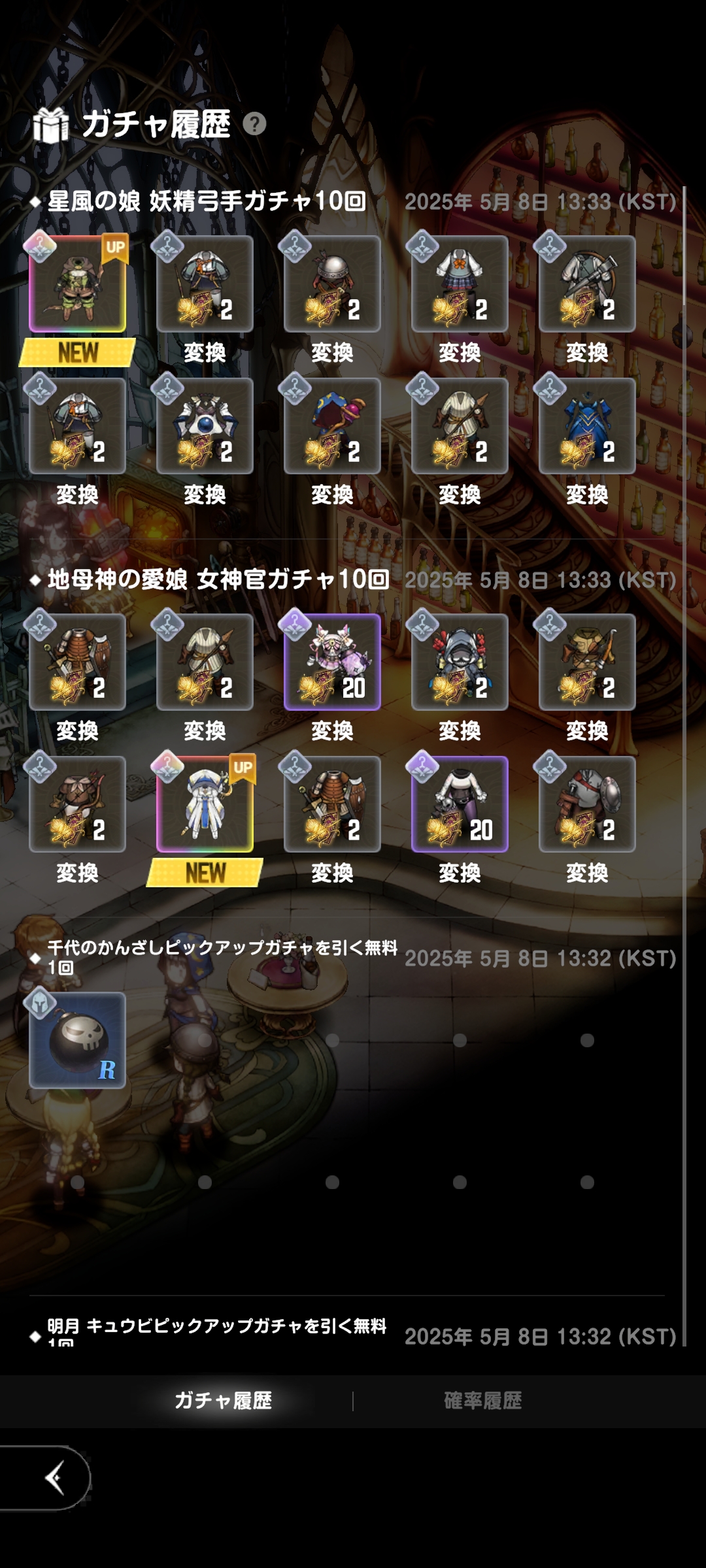The height and width of the screenshot is (1568, 706).
Task: Tap the pink armor item worth 20
Action: pos(332,662)
